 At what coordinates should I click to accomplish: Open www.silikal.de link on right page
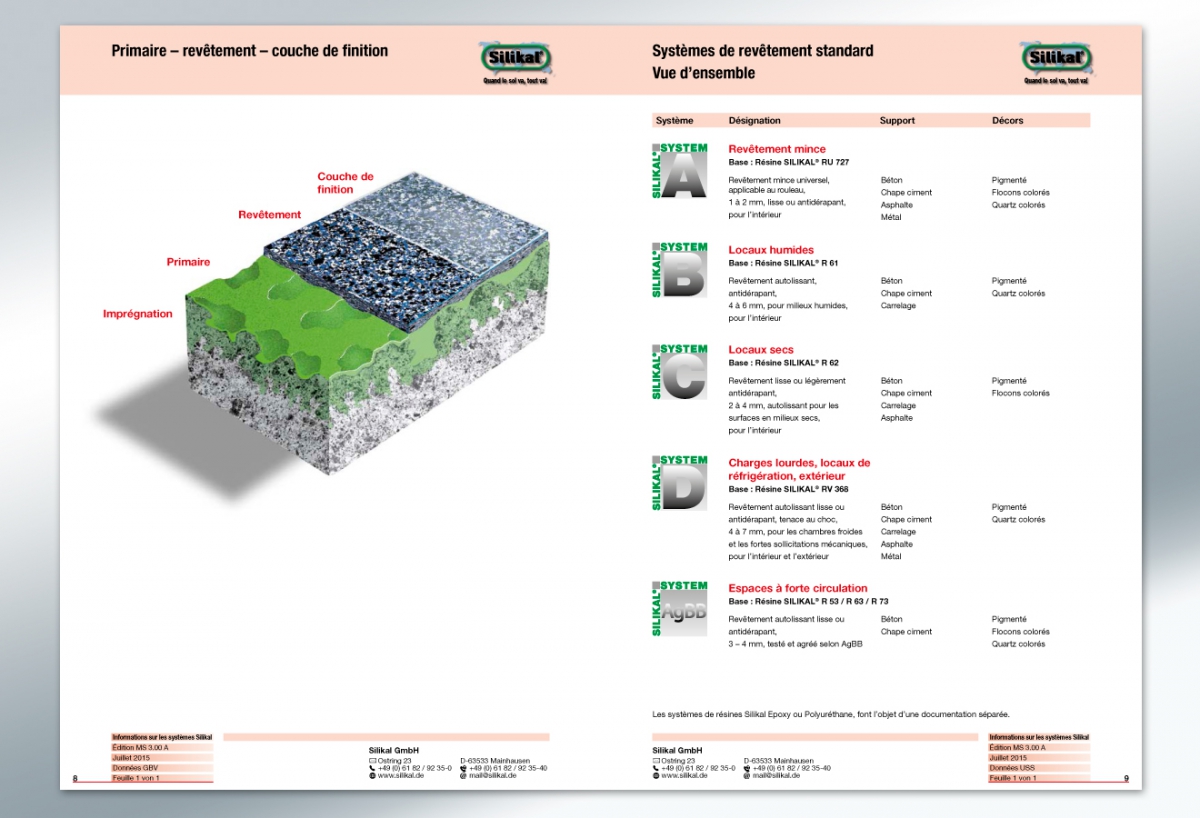tap(685, 775)
